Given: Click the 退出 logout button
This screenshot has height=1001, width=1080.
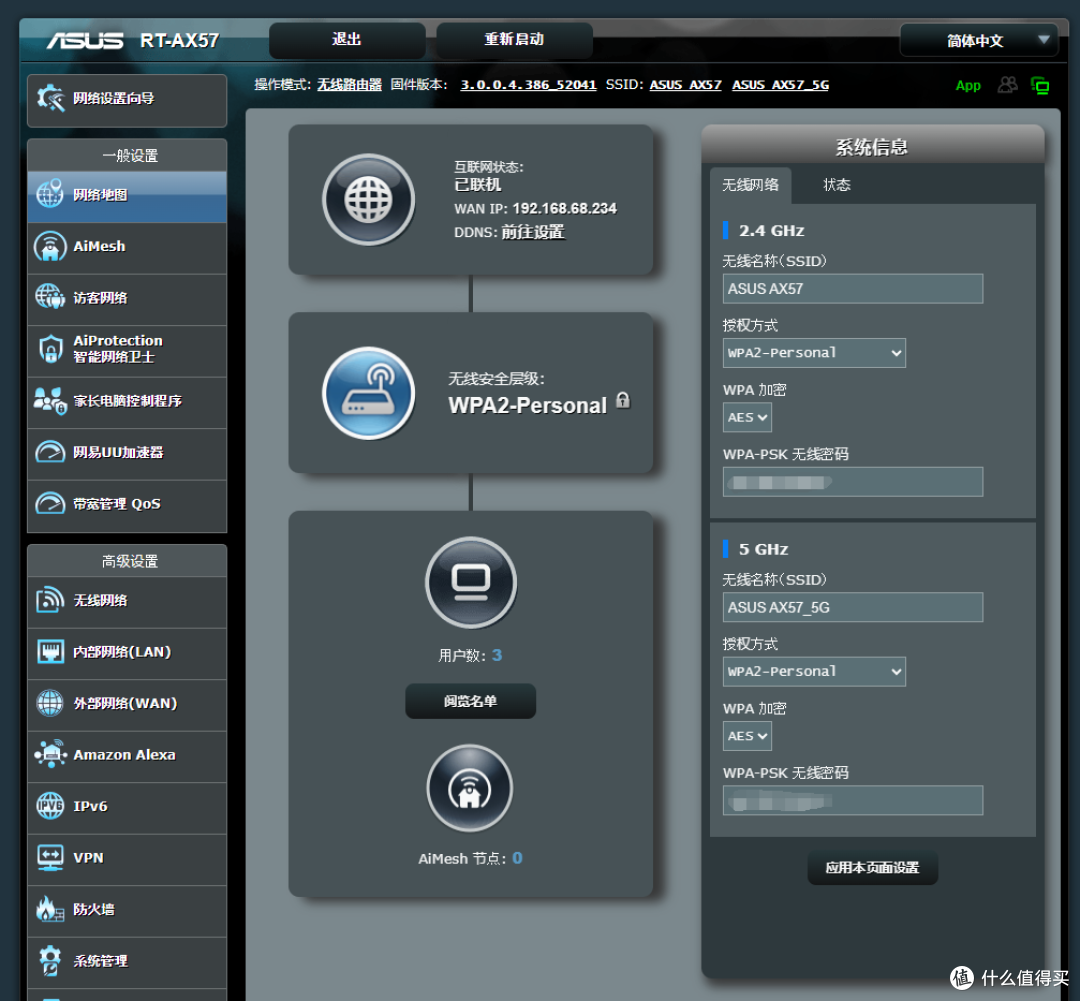Looking at the screenshot, I should (346, 40).
